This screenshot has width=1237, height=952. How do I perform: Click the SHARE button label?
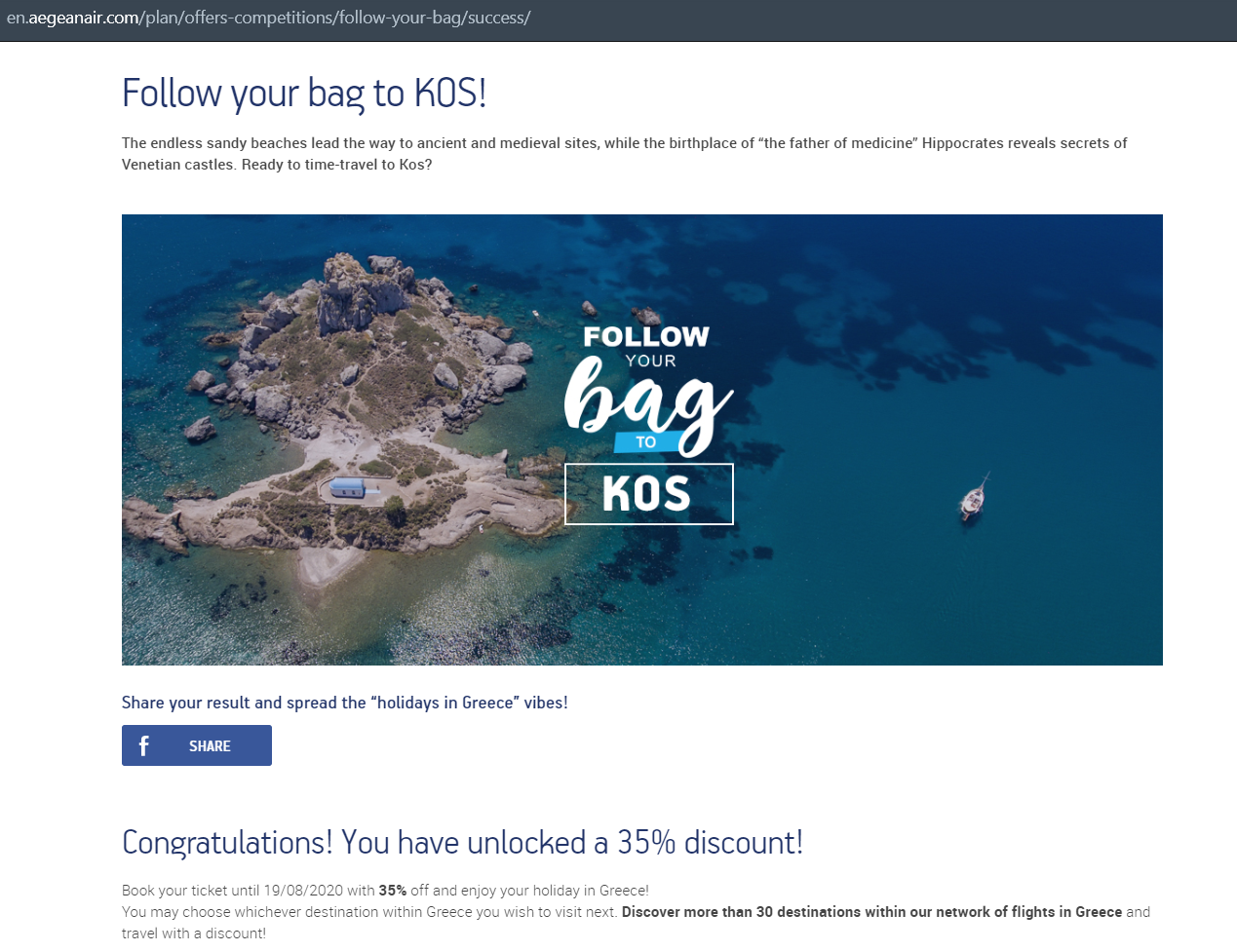pyautogui.click(x=210, y=746)
